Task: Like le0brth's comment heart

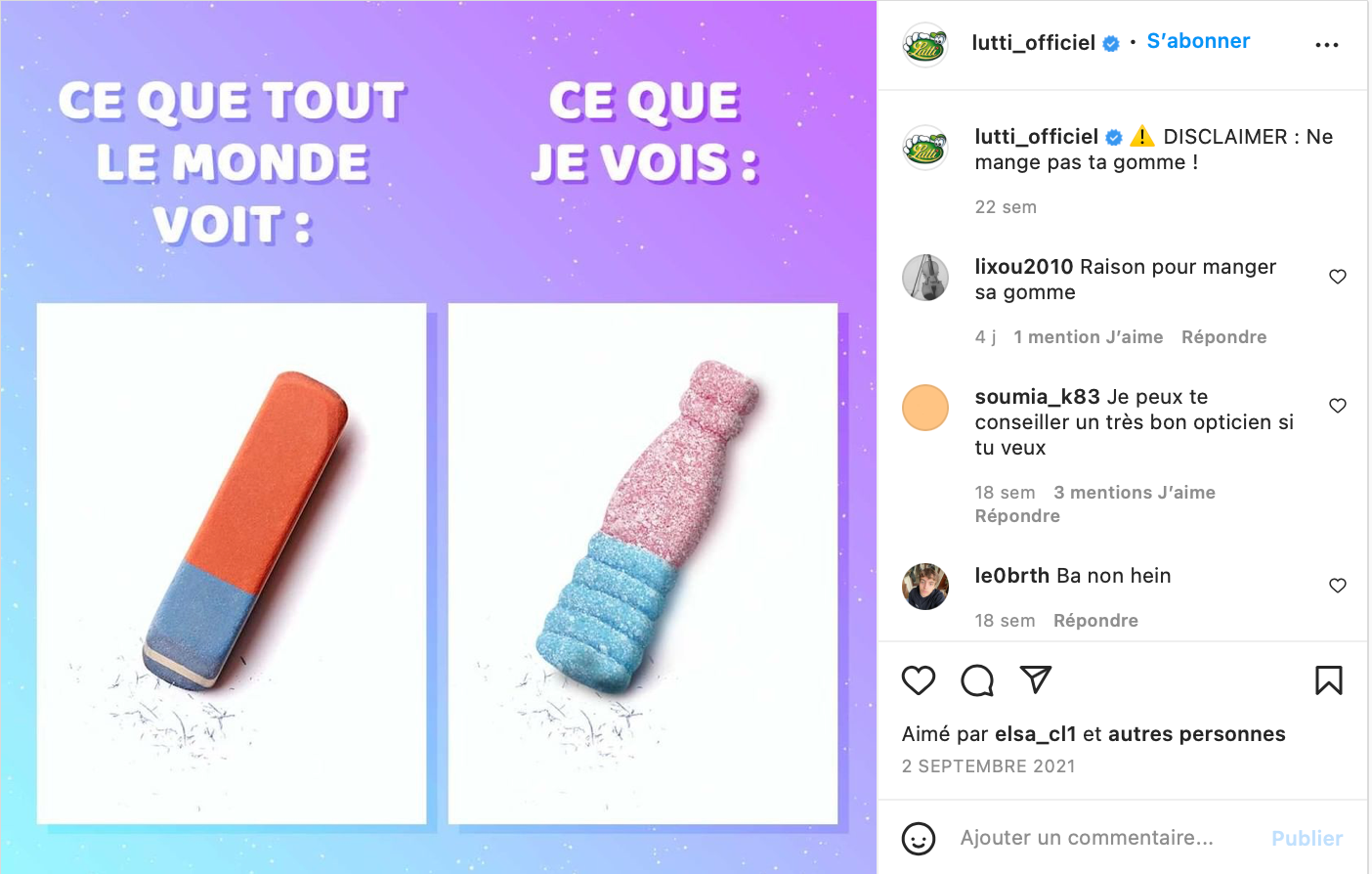Action: [x=1338, y=586]
